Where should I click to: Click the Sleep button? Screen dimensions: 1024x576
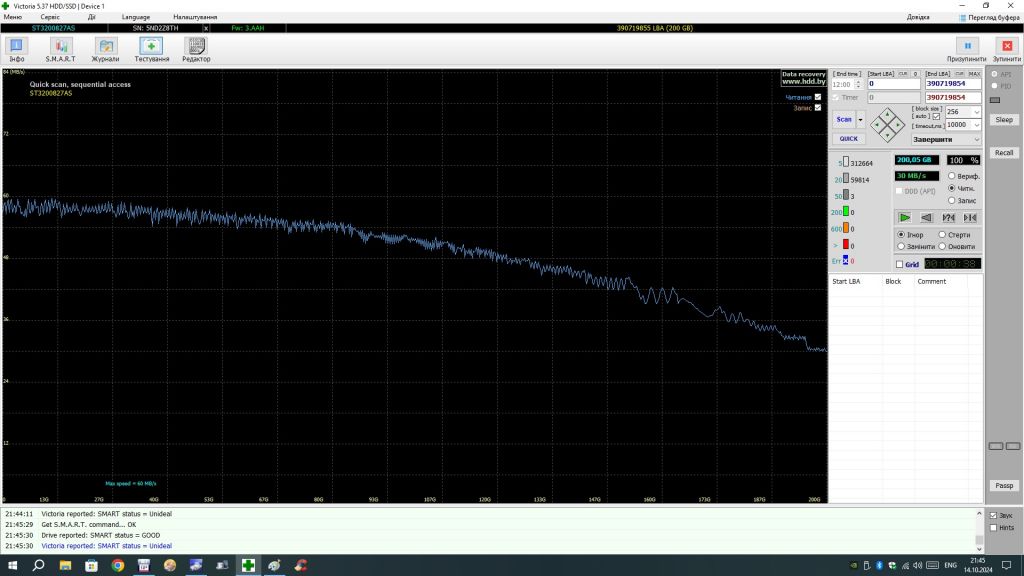tap(1004, 120)
